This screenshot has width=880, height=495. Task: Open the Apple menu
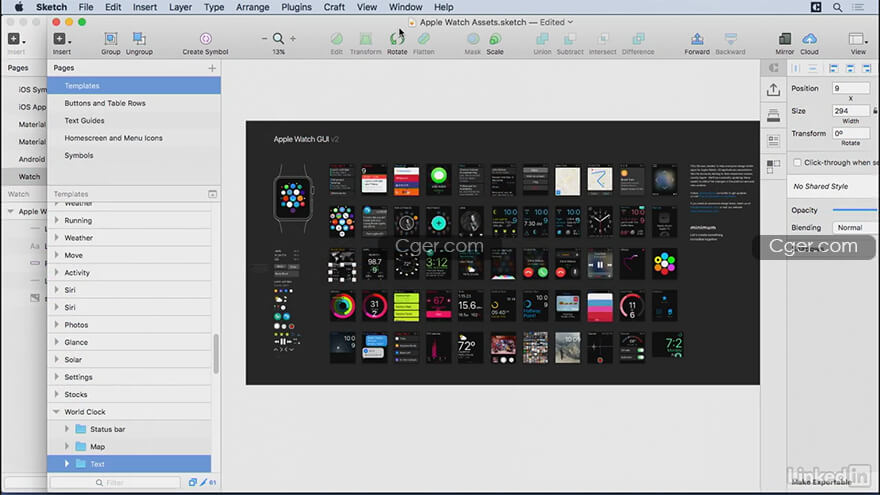tap(19, 7)
